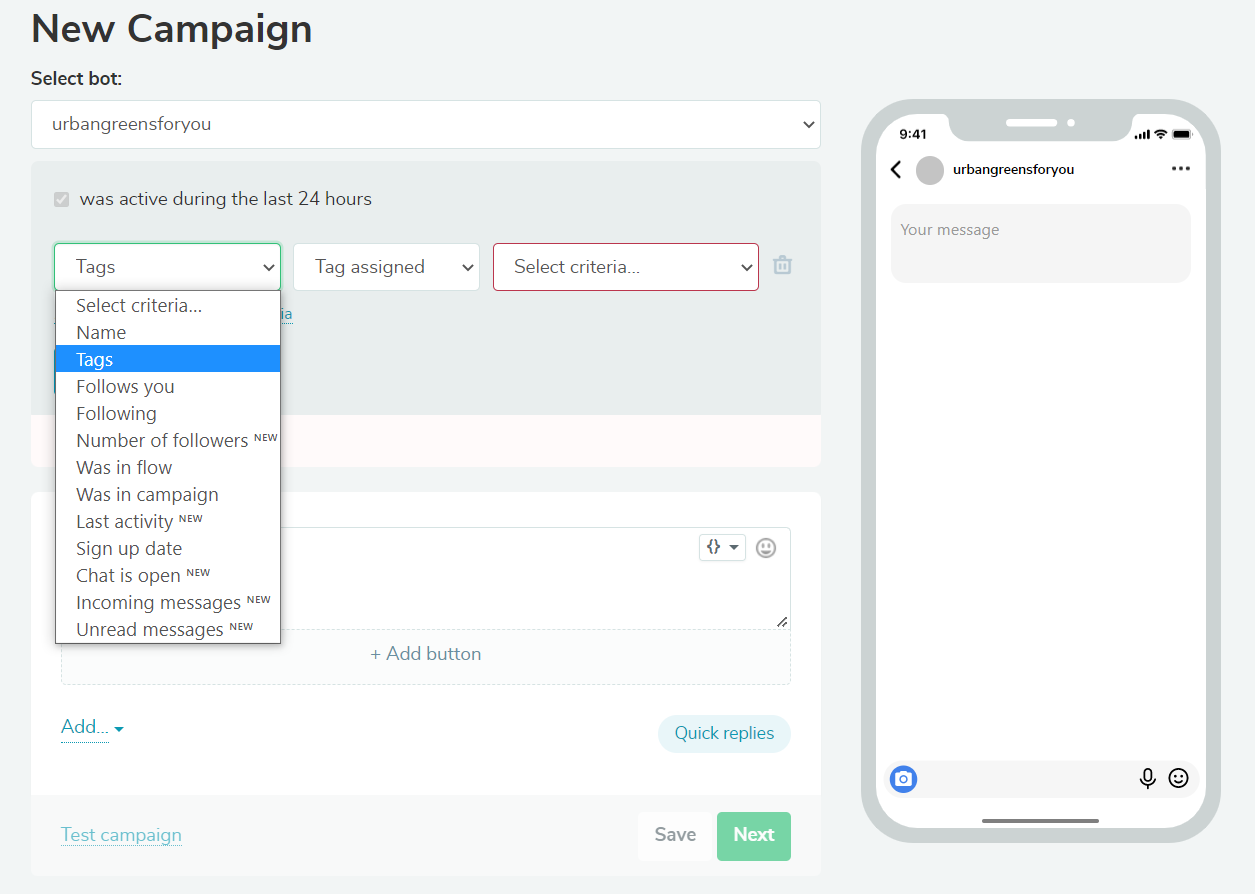1255x894 pixels.
Task: Click the Quick replies button
Action: pyautogui.click(x=724, y=733)
